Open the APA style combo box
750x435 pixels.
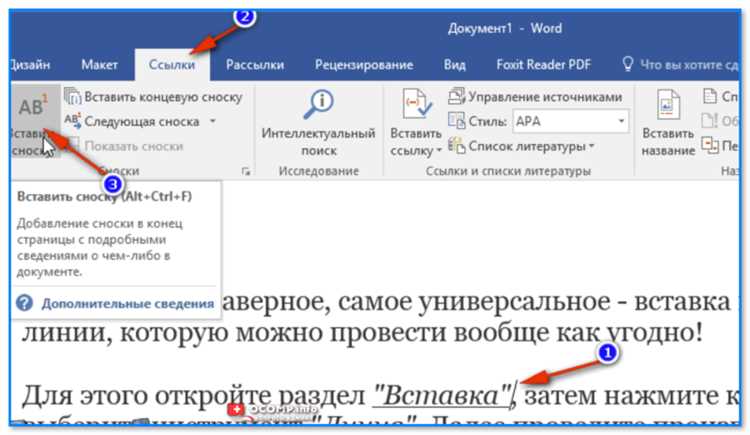(x=570, y=121)
